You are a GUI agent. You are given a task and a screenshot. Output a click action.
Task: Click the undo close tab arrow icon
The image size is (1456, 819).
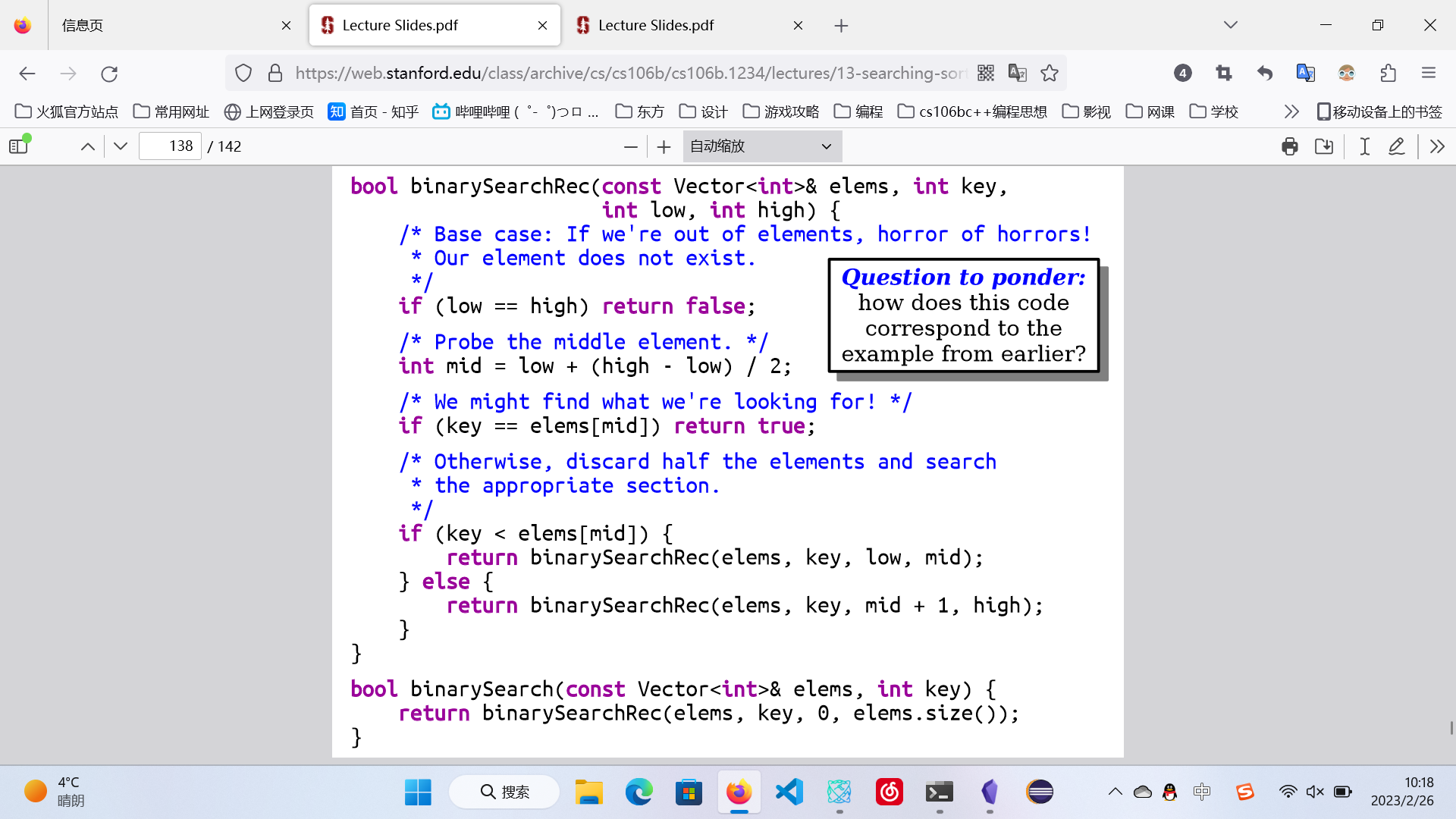pos(1265,73)
